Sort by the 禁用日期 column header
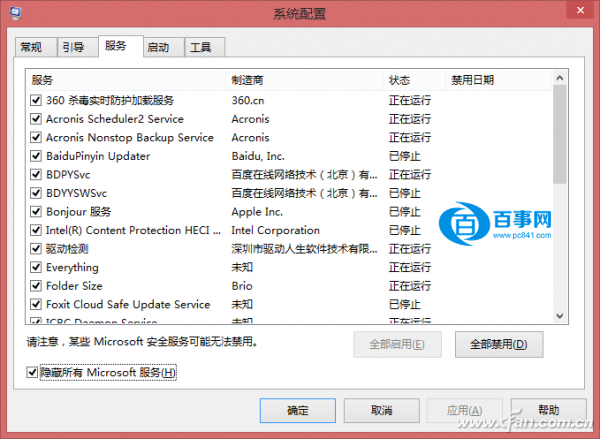The width and height of the screenshot is (600, 439). (x=499, y=80)
